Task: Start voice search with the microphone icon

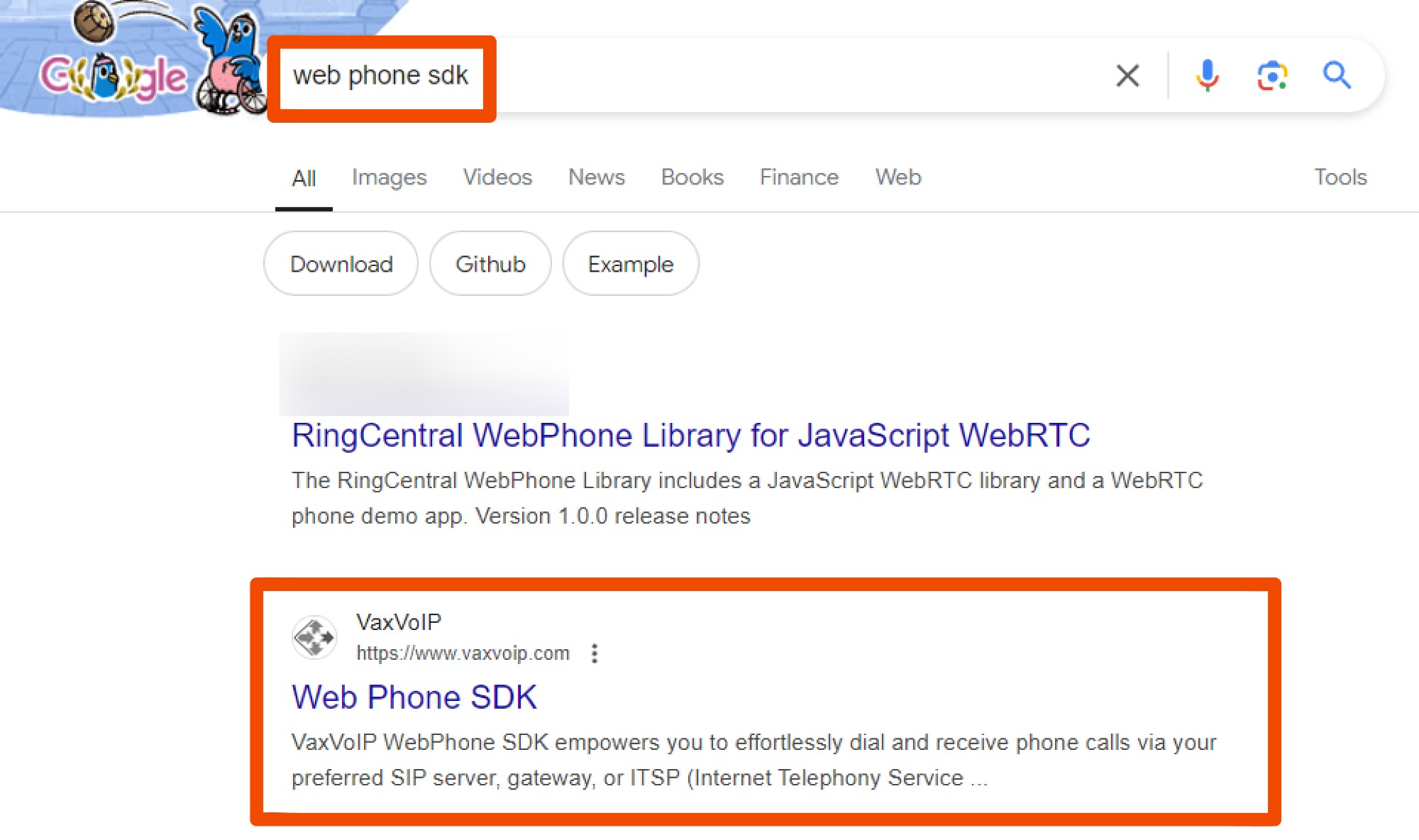Action: click(x=1207, y=75)
